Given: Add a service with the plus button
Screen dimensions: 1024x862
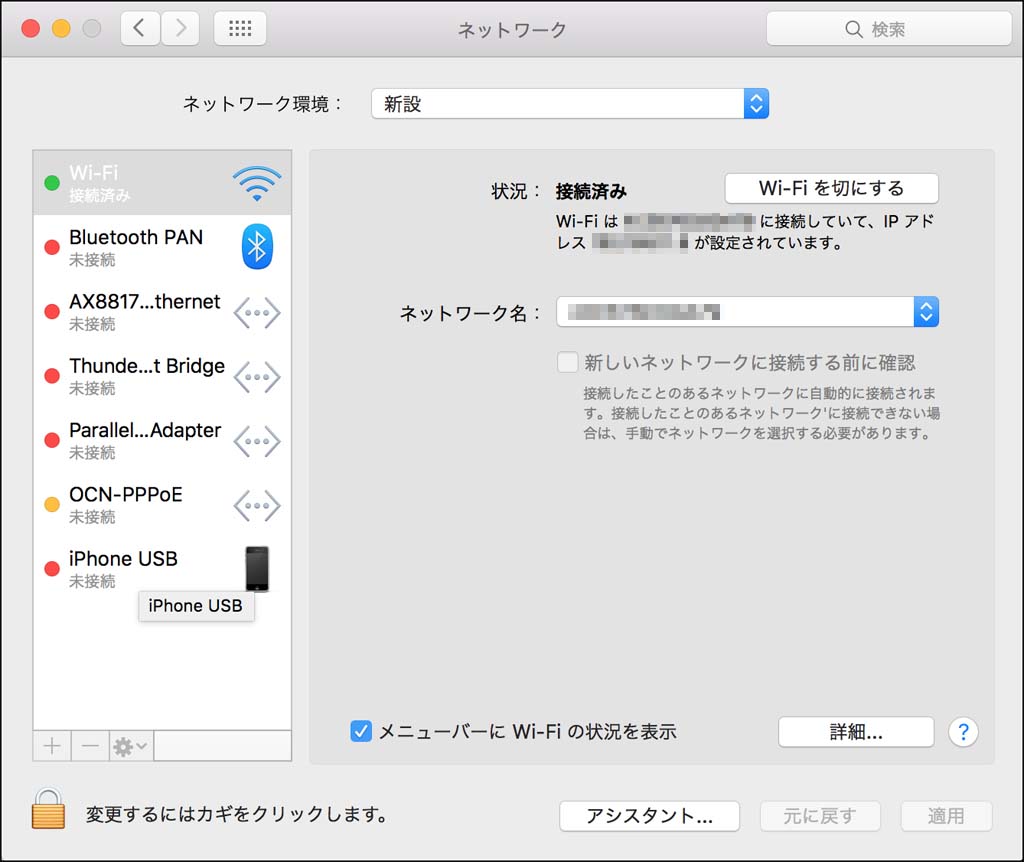Looking at the screenshot, I should pos(52,746).
